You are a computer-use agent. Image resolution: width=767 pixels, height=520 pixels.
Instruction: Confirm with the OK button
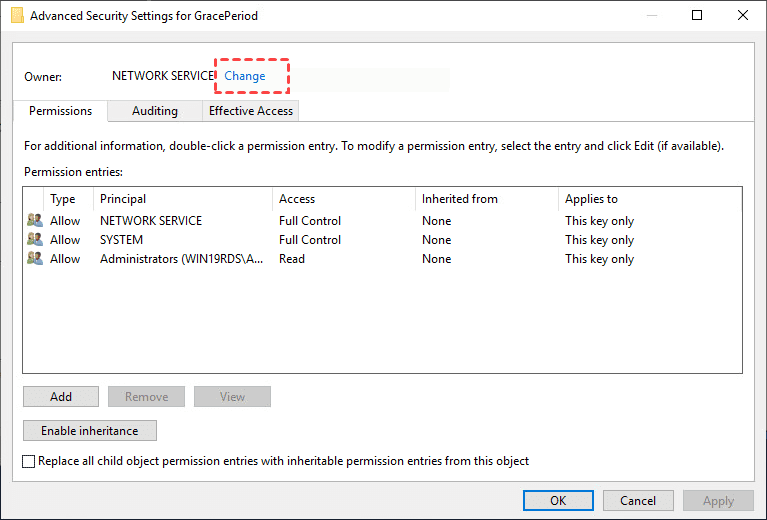point(558,501)
